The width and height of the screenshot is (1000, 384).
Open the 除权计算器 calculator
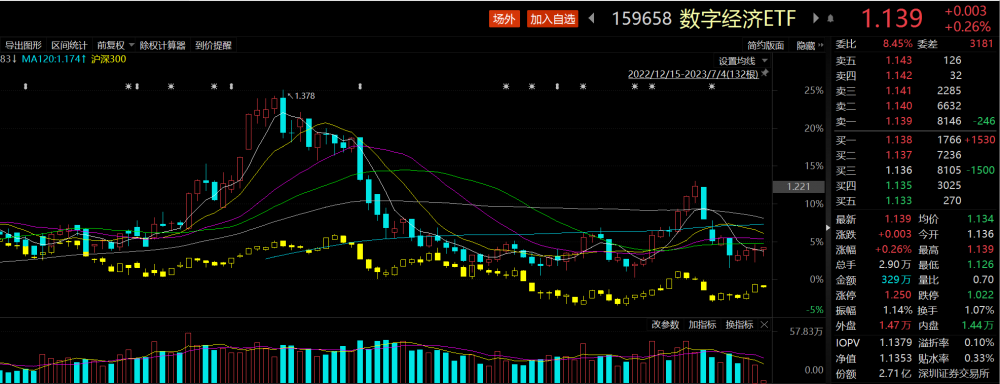pyautogui.click(x=163, y=45)
